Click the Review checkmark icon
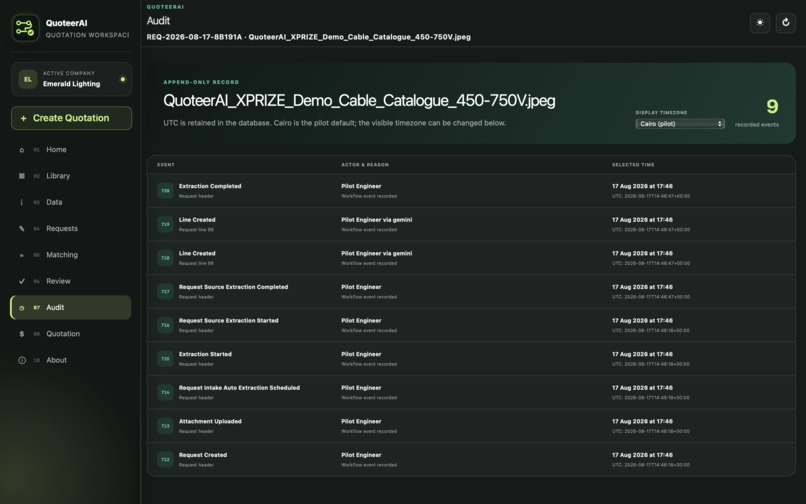Image resolution: width=806 pixels, height=504 pixels. [22, 281]
